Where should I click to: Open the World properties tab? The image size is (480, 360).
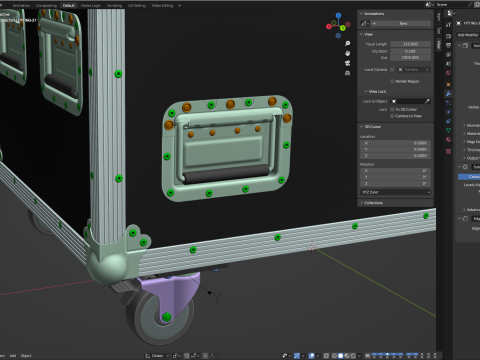pos(449,73)
